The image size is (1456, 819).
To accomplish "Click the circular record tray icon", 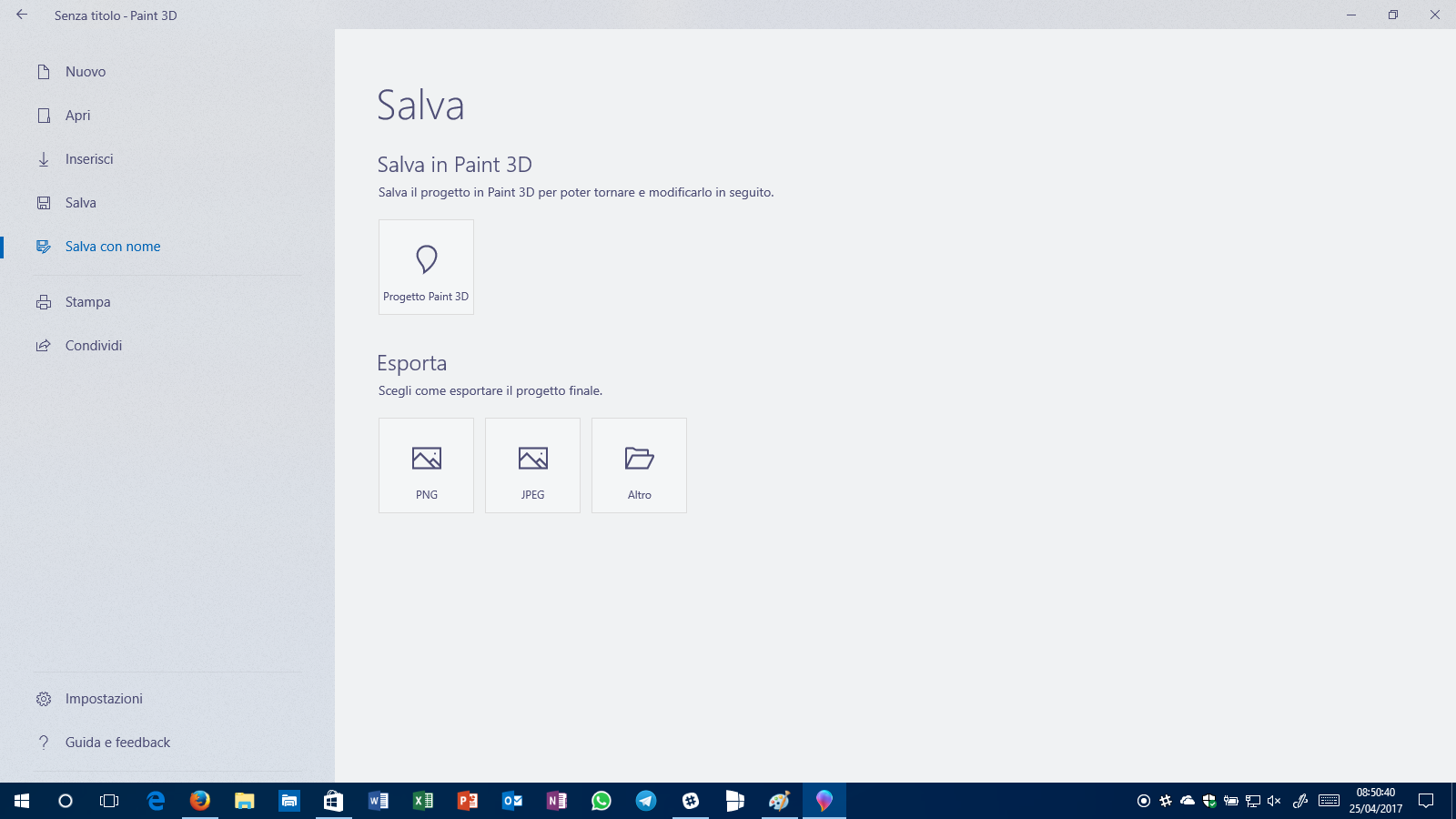I will tap(1144, 801).
